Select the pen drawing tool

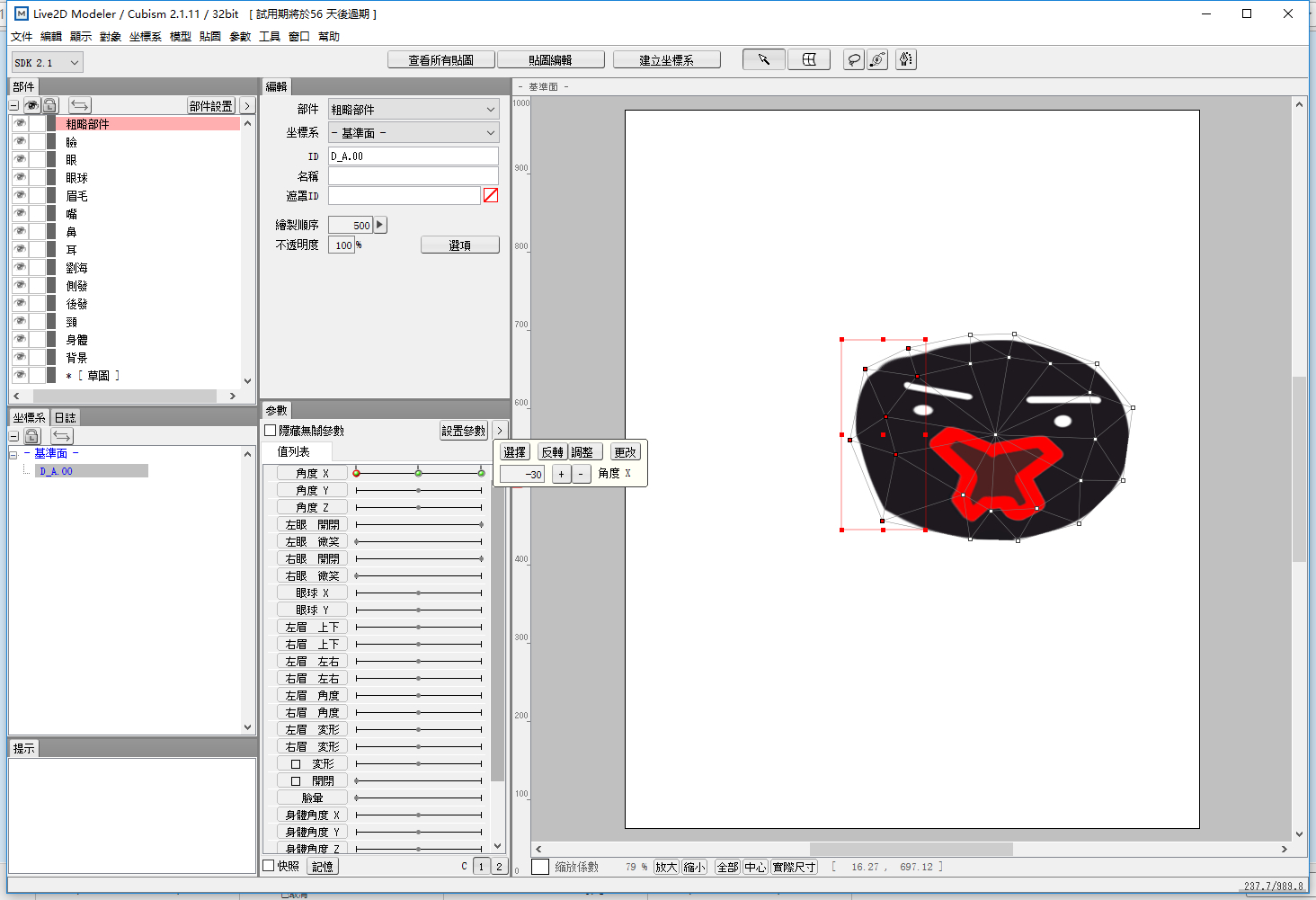click(x=906, y=59)
